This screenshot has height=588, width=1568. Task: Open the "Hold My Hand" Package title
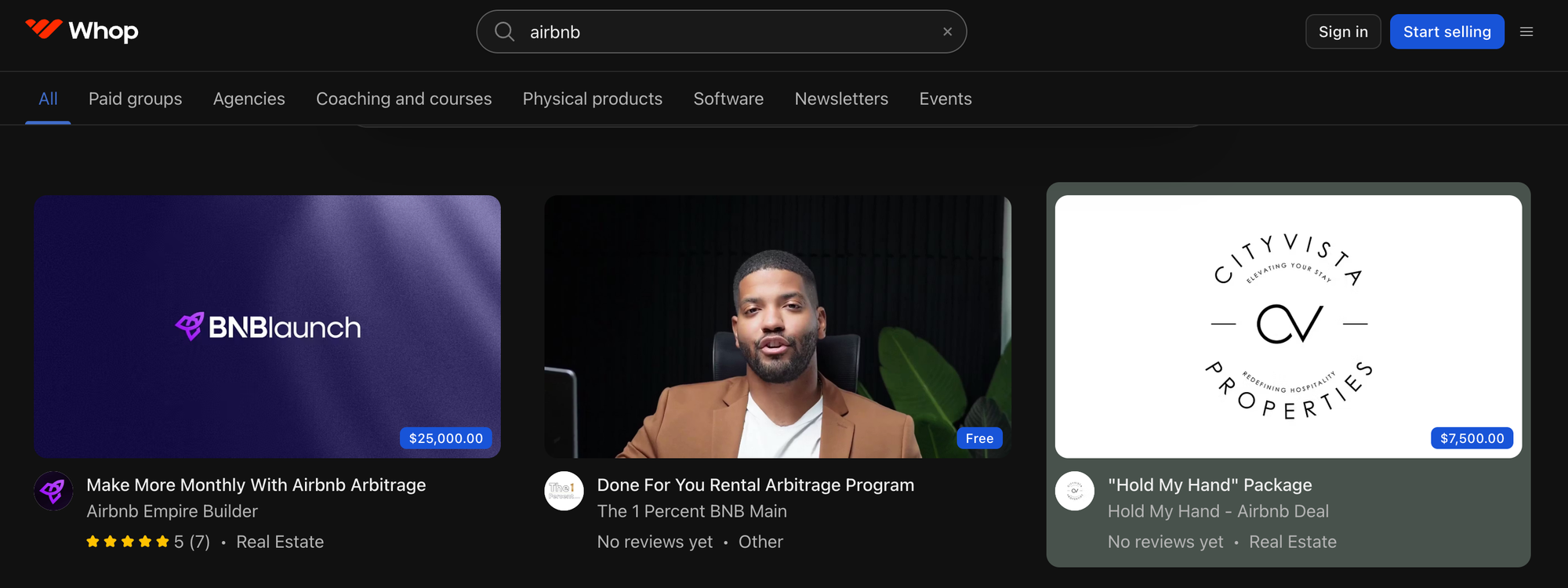(x=1210, y=485)
